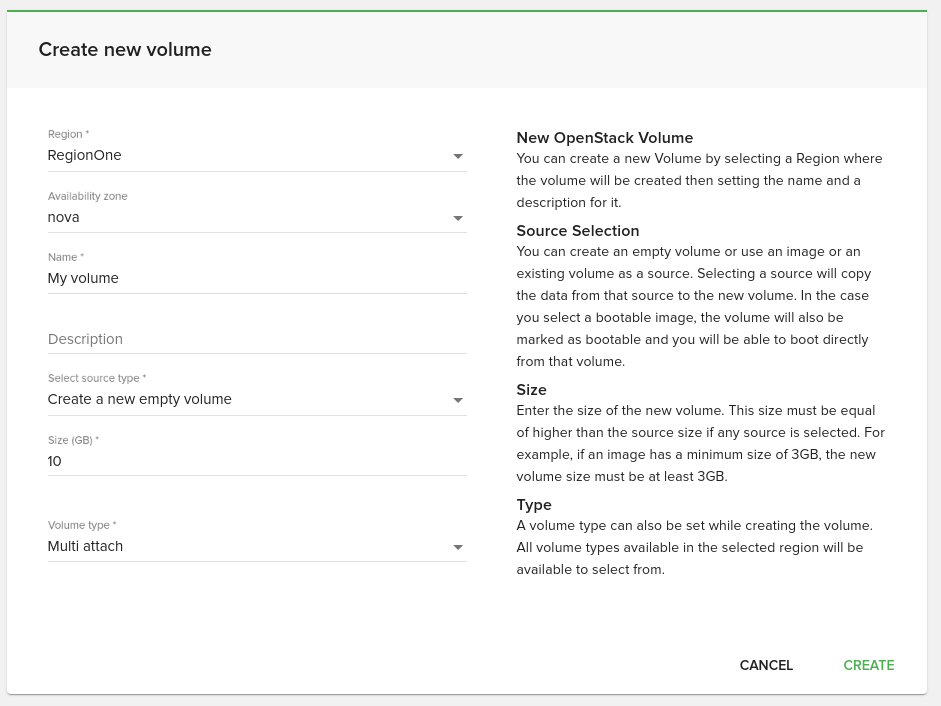Image resolution: width=941 pixels, height=706 pixels.
Task: Focus the Name field containing My volume
Action: click(x=257, y=279)
